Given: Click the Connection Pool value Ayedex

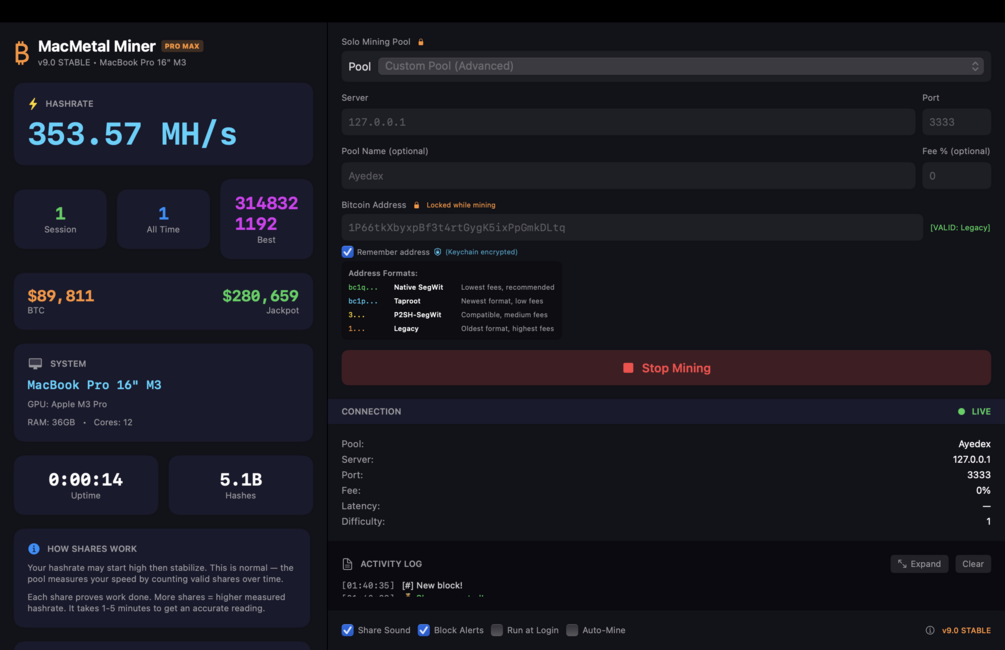Looking at the screenshot, I should (974, 444).
